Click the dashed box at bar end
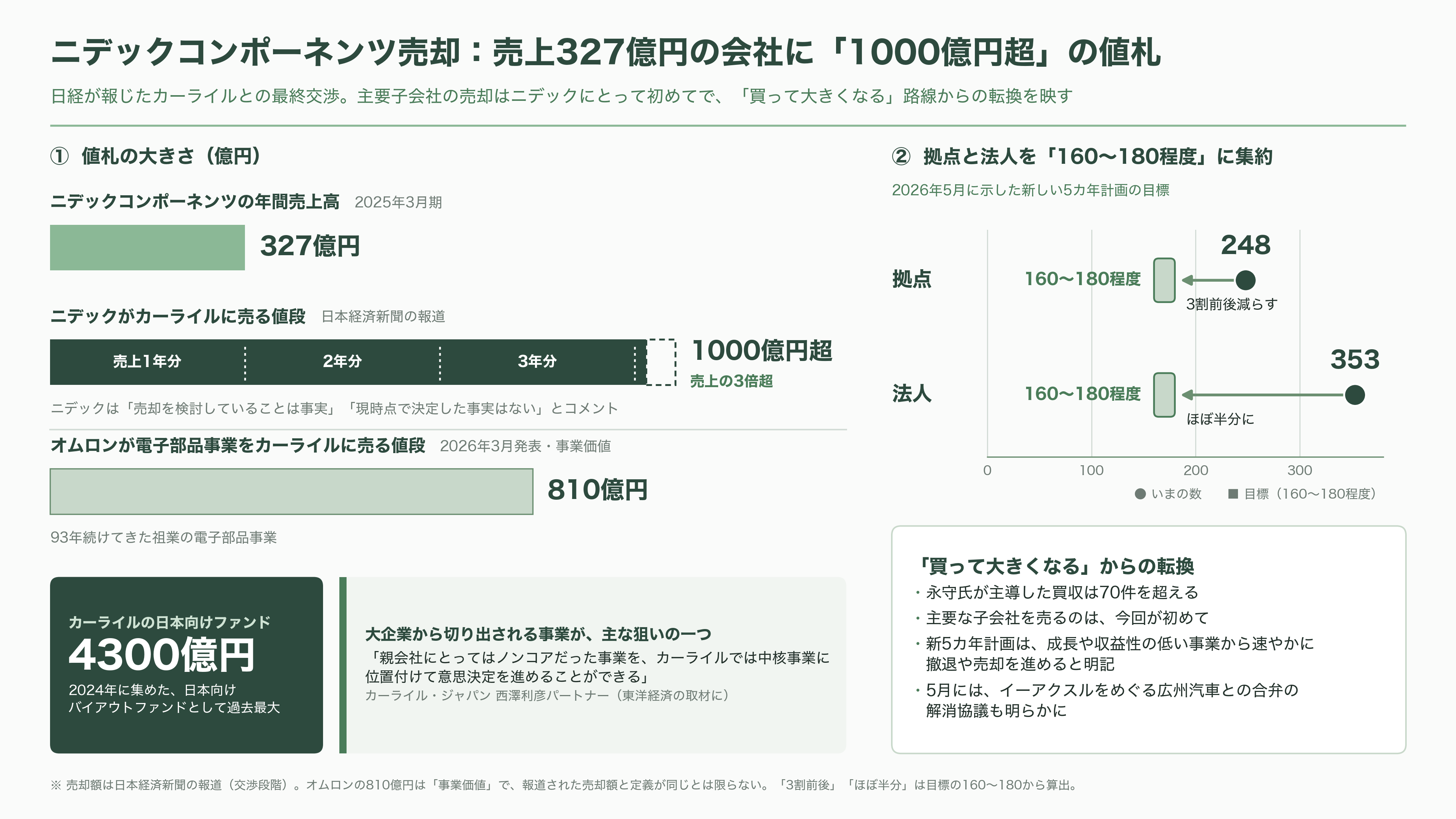This screenshot has height=819, width=1456. [661, 362]
